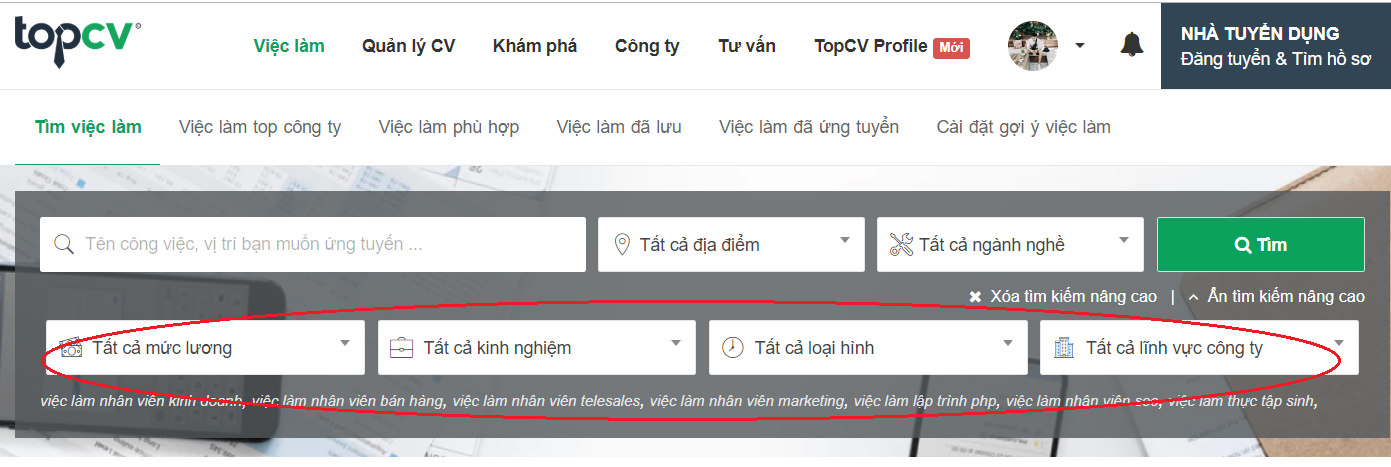
Task: Click the TopCV logo
Action: point(77,41)
